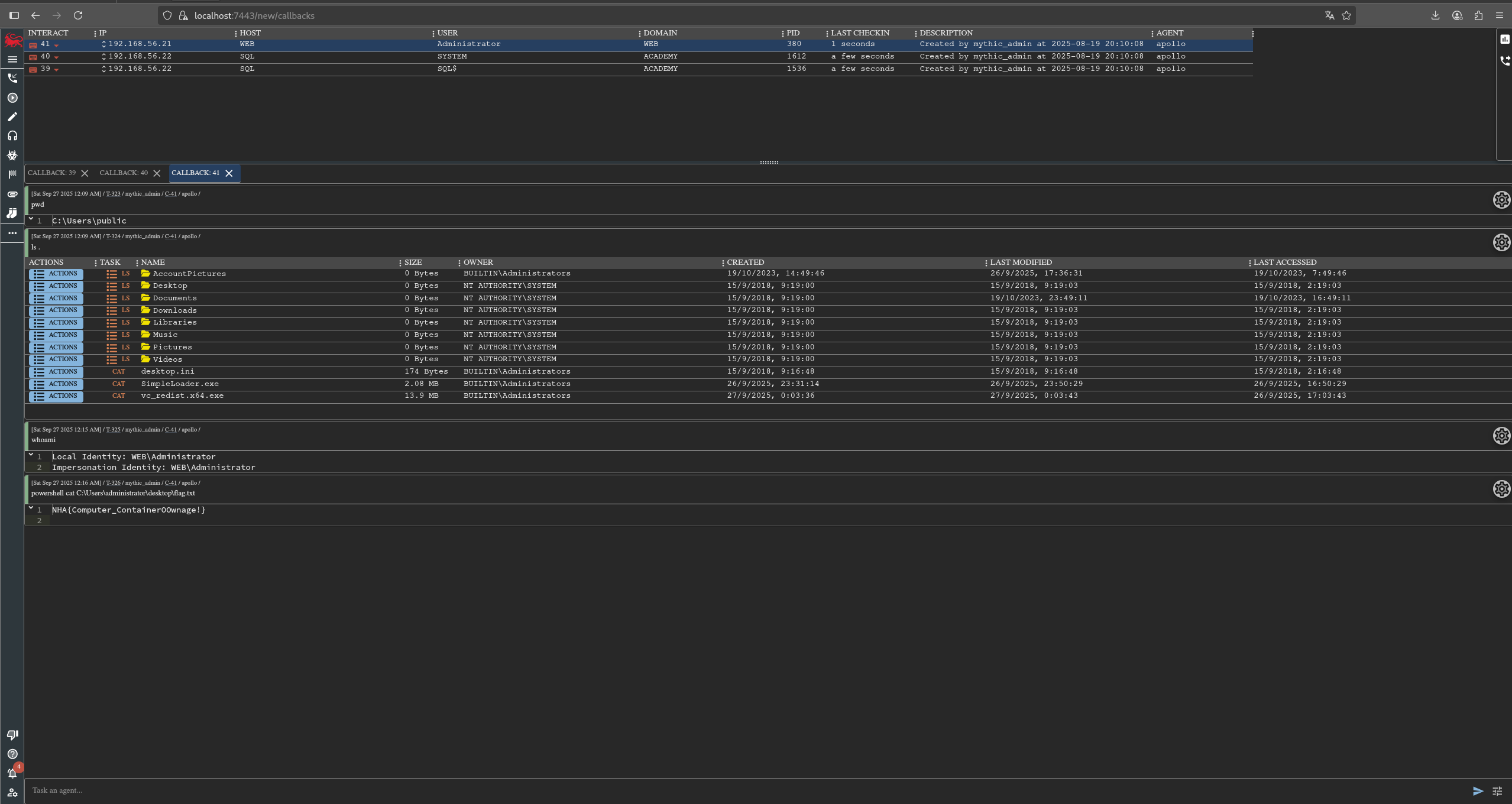Click the send task arrow icon
1512x804 pixels.
(1478, 791)
